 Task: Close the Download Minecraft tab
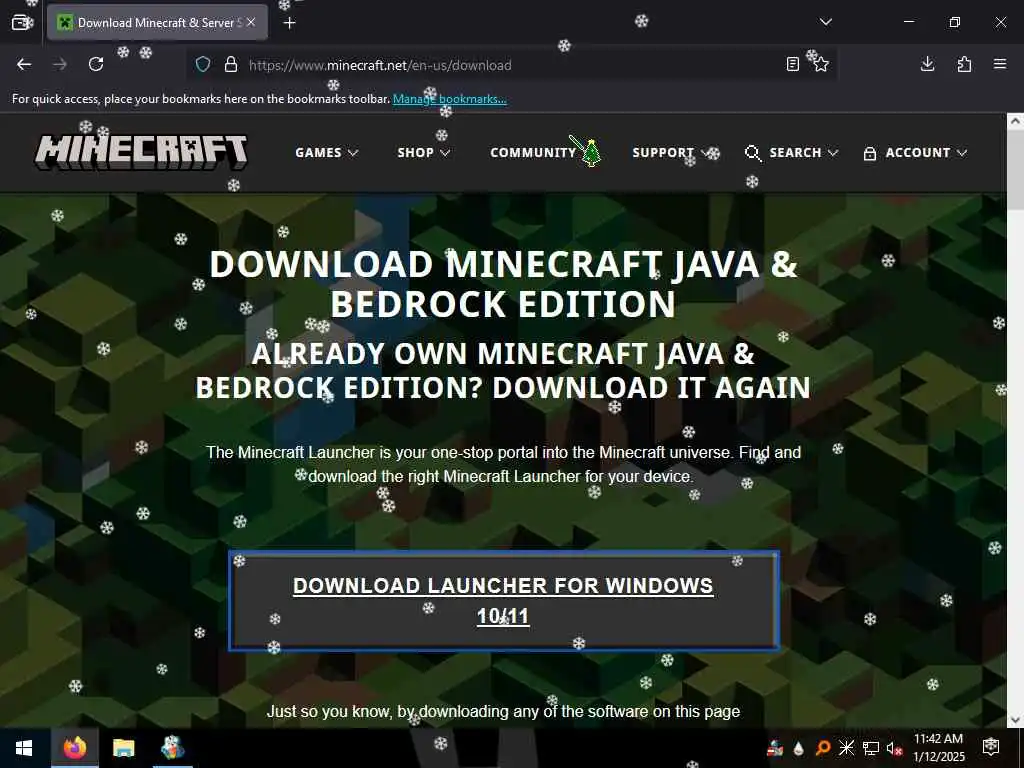(251, 22)
